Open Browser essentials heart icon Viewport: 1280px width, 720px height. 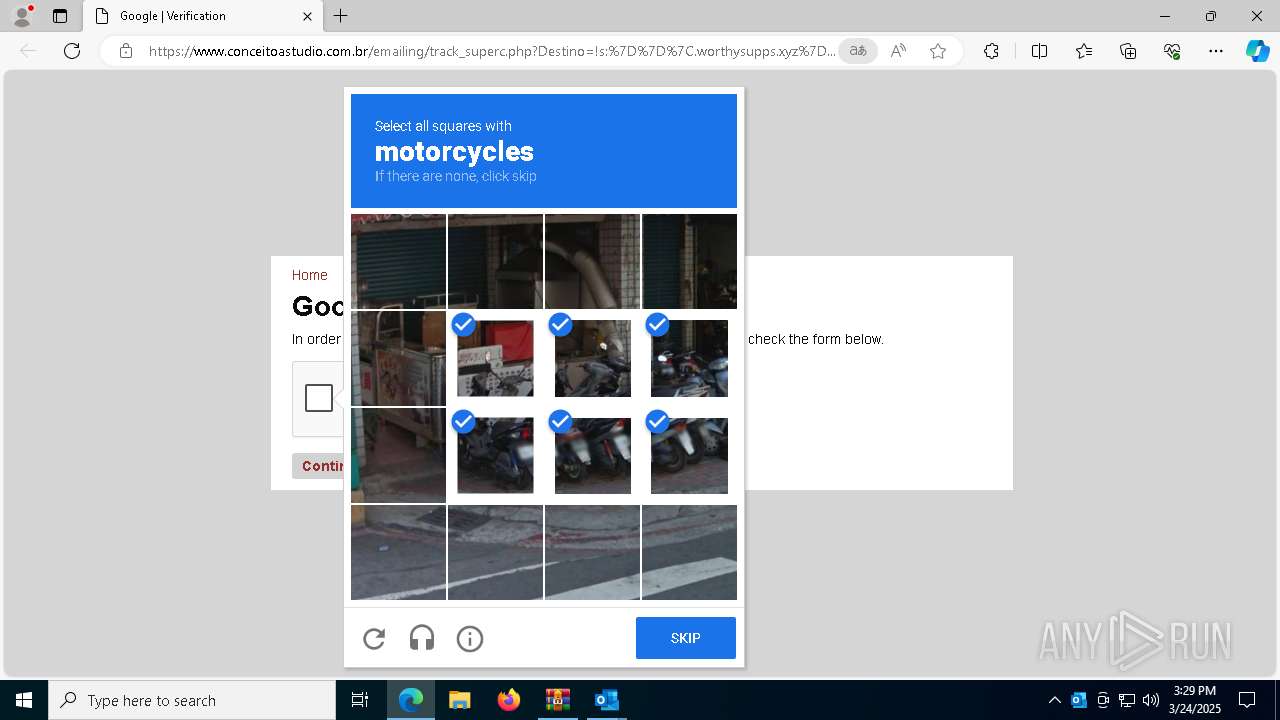(1172, 51)
